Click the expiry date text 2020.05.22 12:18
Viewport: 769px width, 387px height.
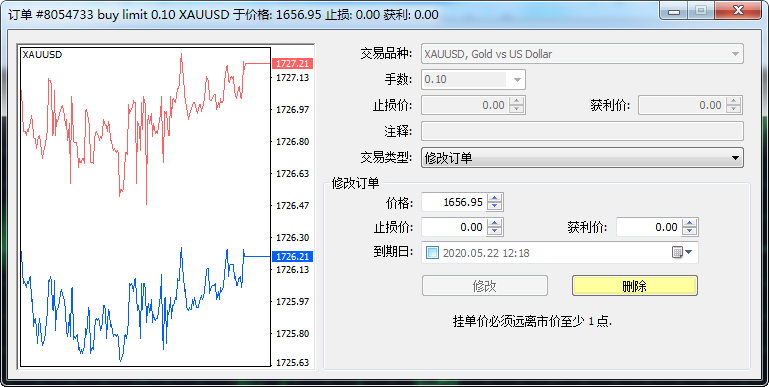[486, 253]
